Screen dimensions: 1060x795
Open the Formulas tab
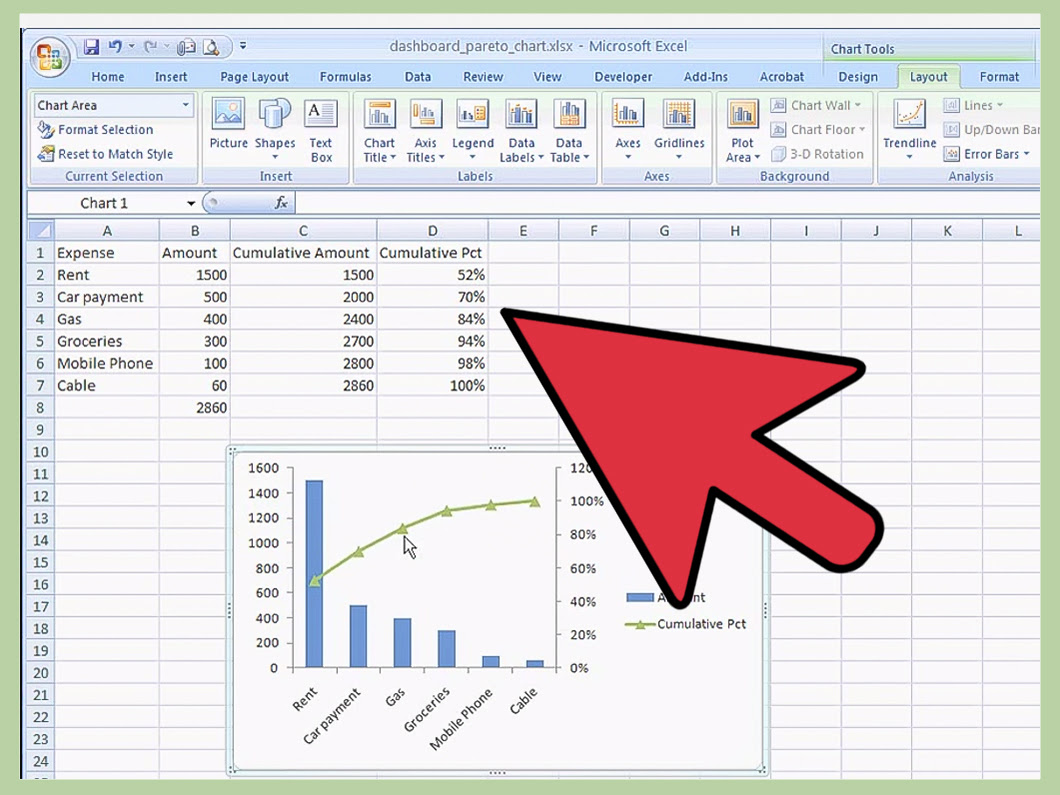click(345, 77)
